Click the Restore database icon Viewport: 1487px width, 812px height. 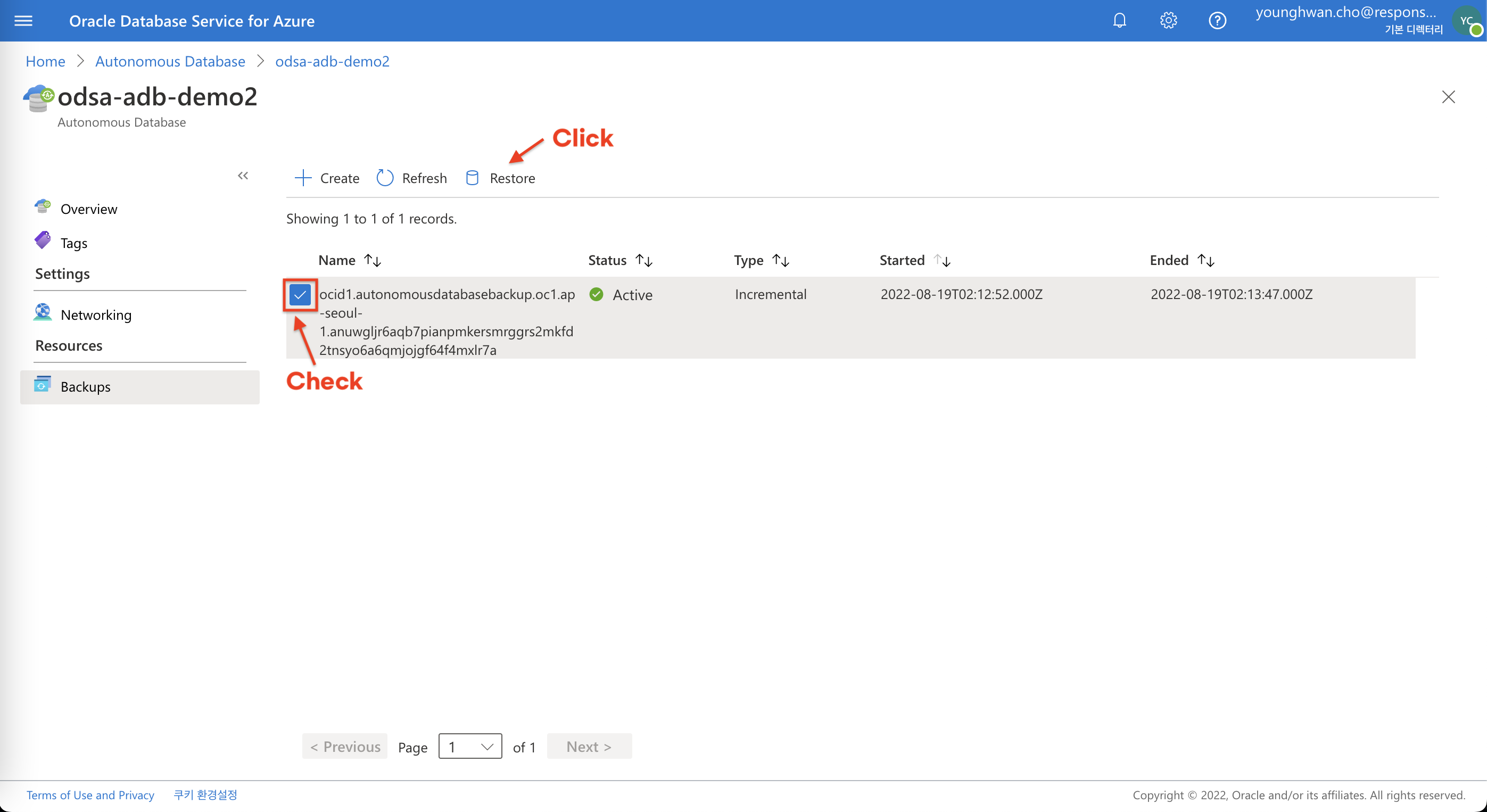click(x=472, y=178)
